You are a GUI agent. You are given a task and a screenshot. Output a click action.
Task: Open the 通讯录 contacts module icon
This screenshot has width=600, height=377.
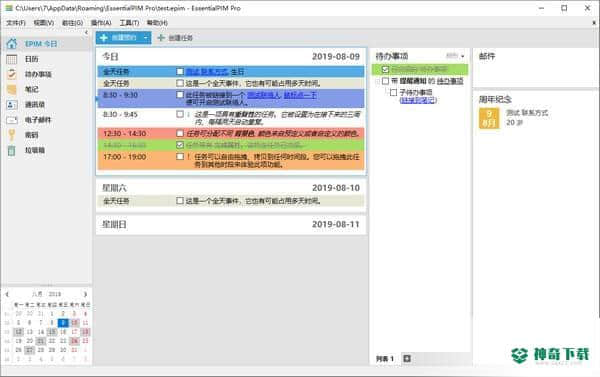point(12,104)
